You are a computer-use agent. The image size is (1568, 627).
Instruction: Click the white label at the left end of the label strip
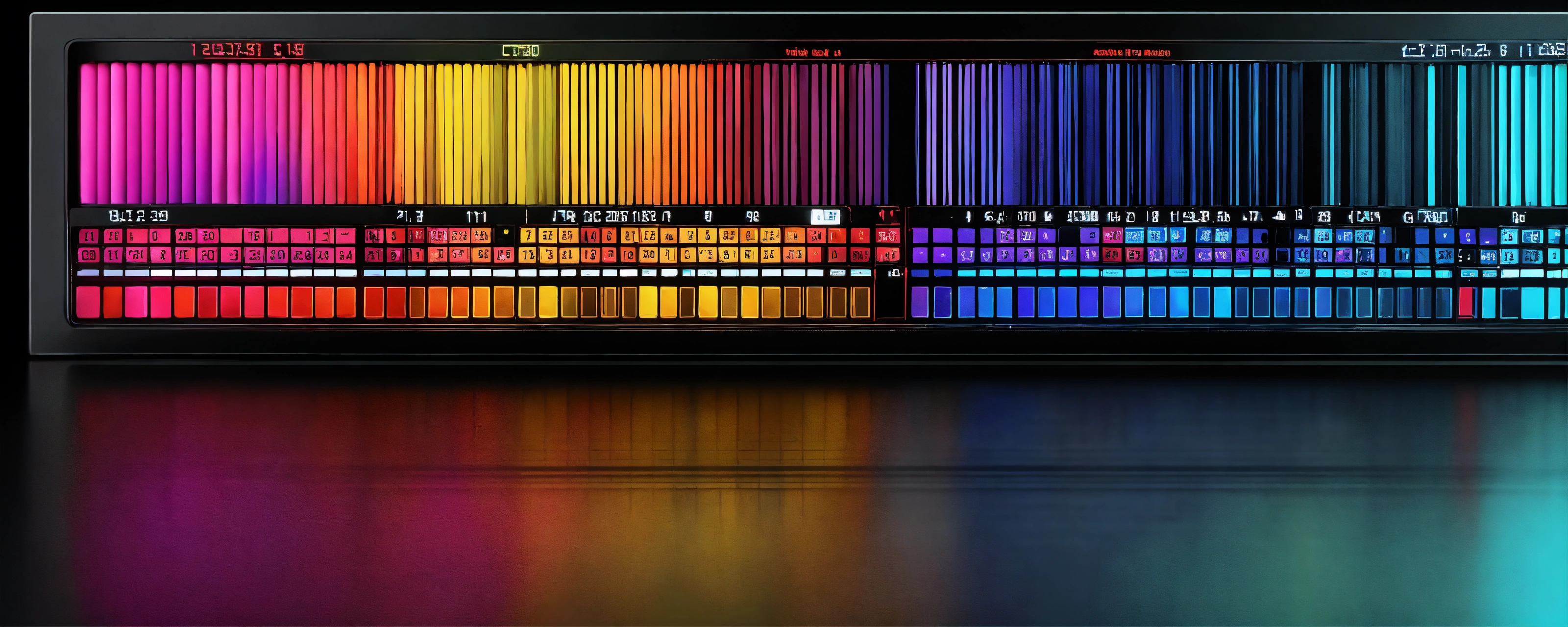coord(138,216)
